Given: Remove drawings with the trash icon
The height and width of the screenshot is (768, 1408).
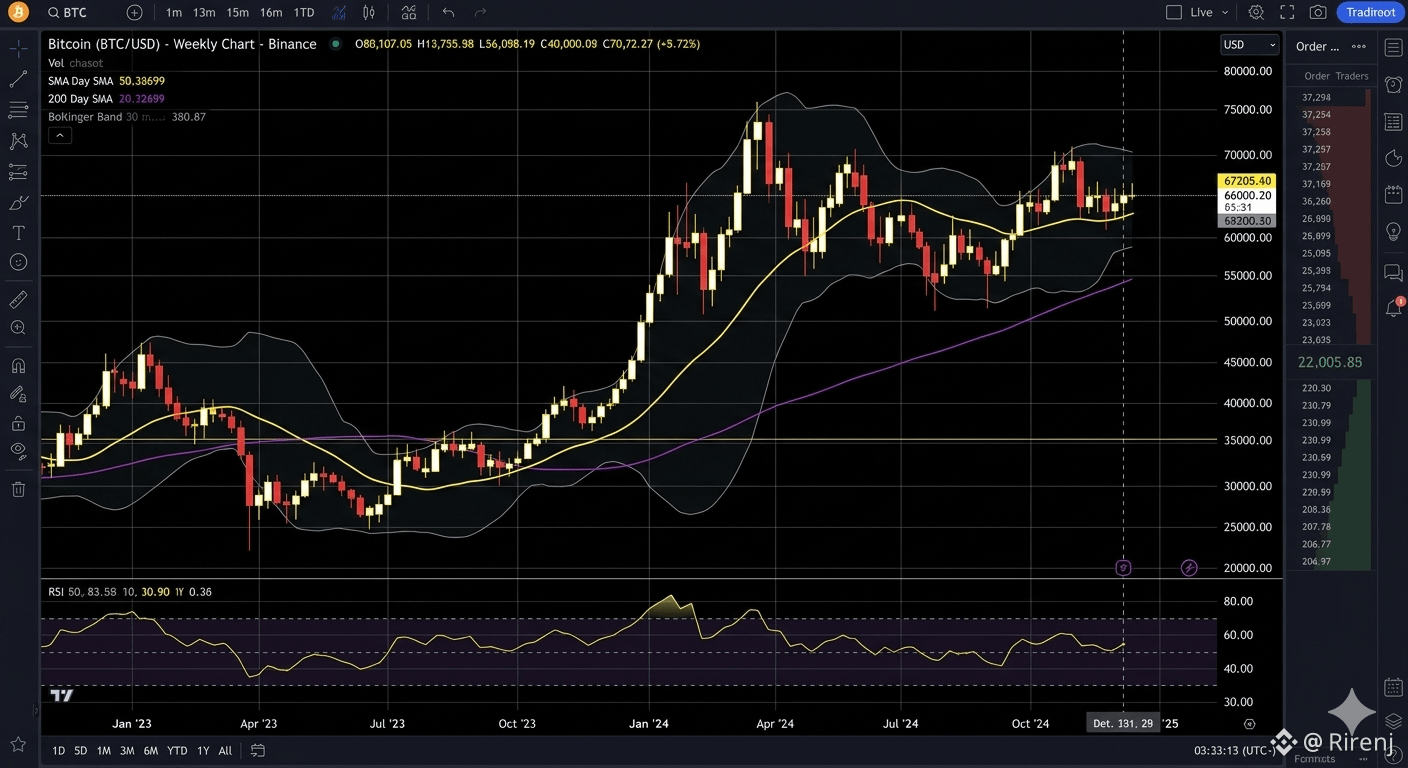Looking at the screenshot, I should (x=18, y=489).
